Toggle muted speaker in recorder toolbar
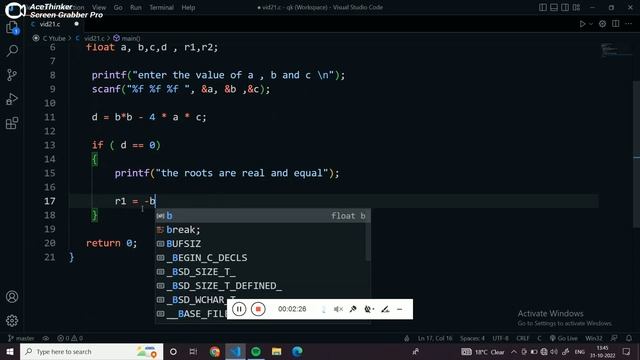Screen dimensions: 640x360 (x=338, y=309)
